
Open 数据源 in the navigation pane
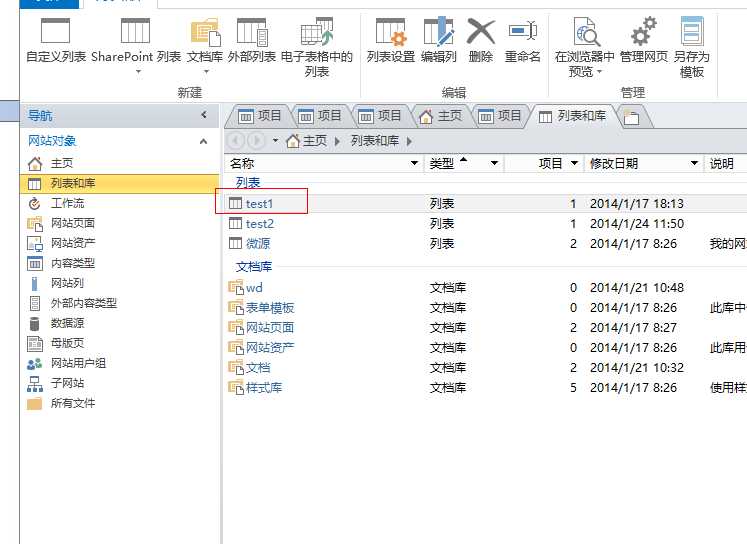click(x=119, y=323)
